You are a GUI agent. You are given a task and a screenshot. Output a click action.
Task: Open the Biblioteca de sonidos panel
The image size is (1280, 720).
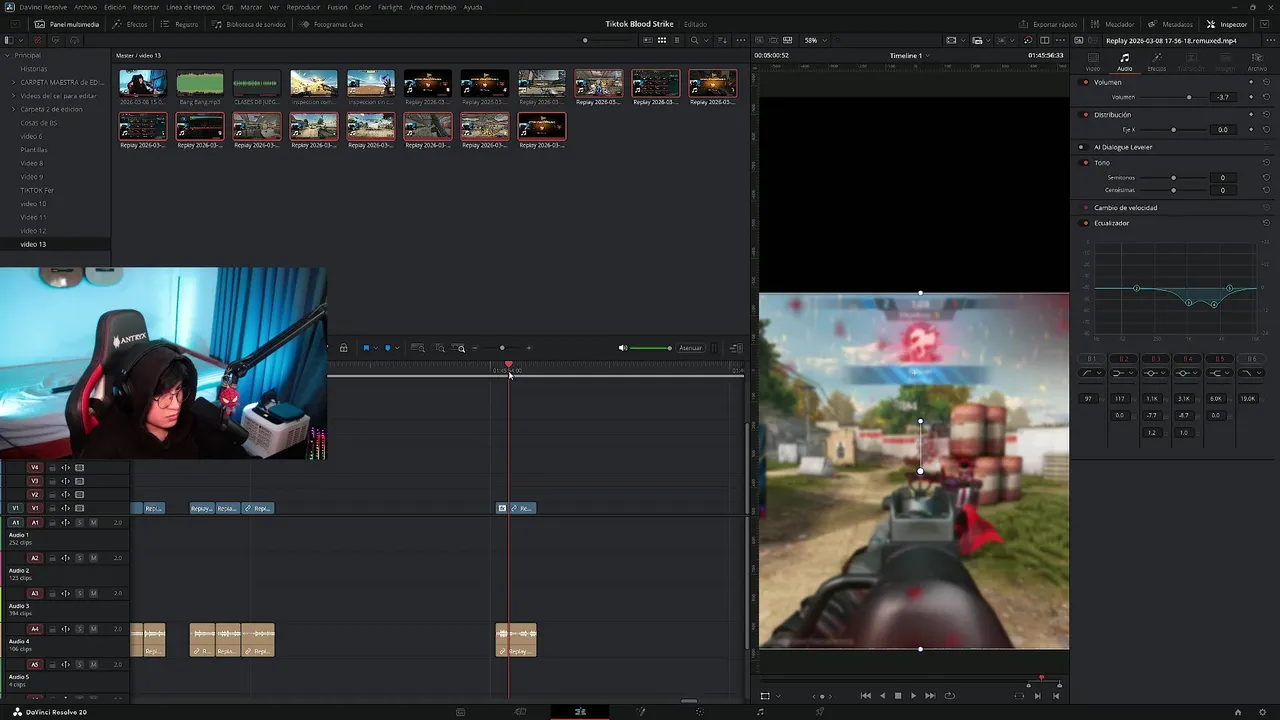tap(249, 24)
